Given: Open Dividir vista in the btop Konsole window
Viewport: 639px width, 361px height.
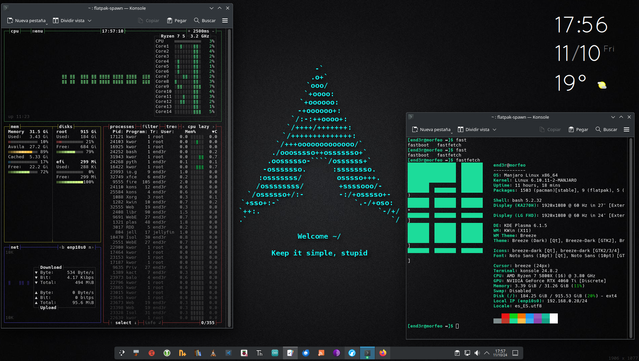Looking at the screenshot, I should (72, 20).
